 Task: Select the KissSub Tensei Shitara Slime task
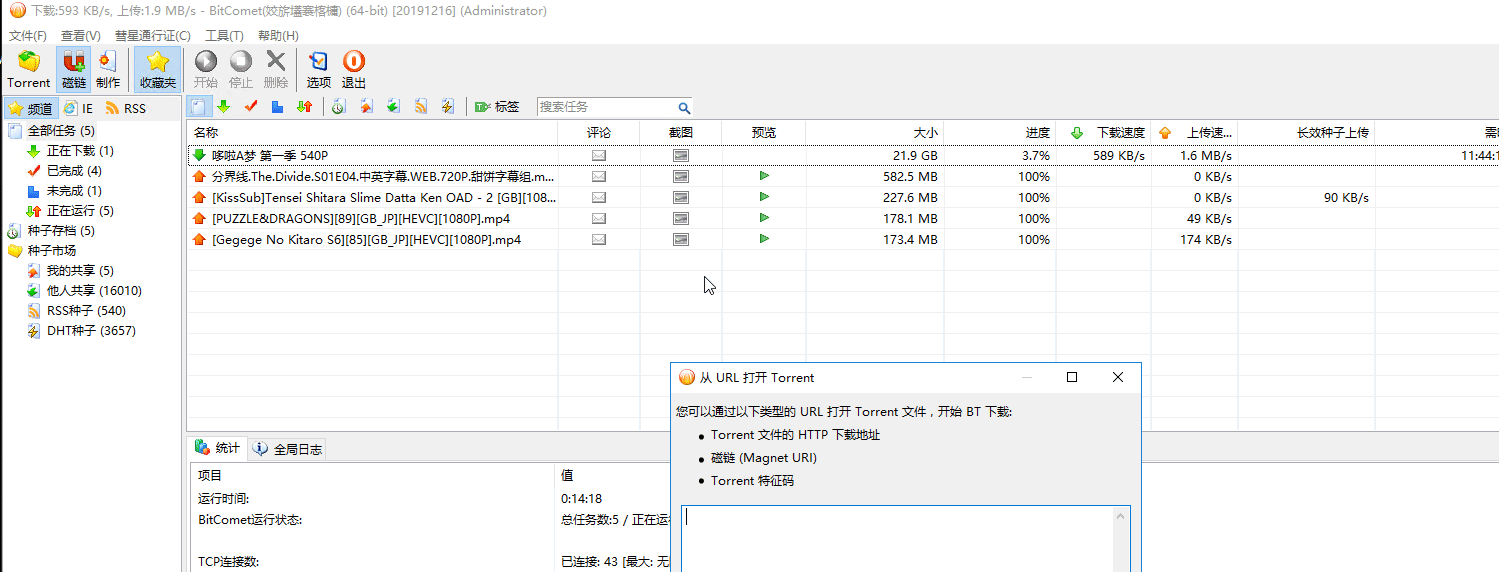pos(843,197)
